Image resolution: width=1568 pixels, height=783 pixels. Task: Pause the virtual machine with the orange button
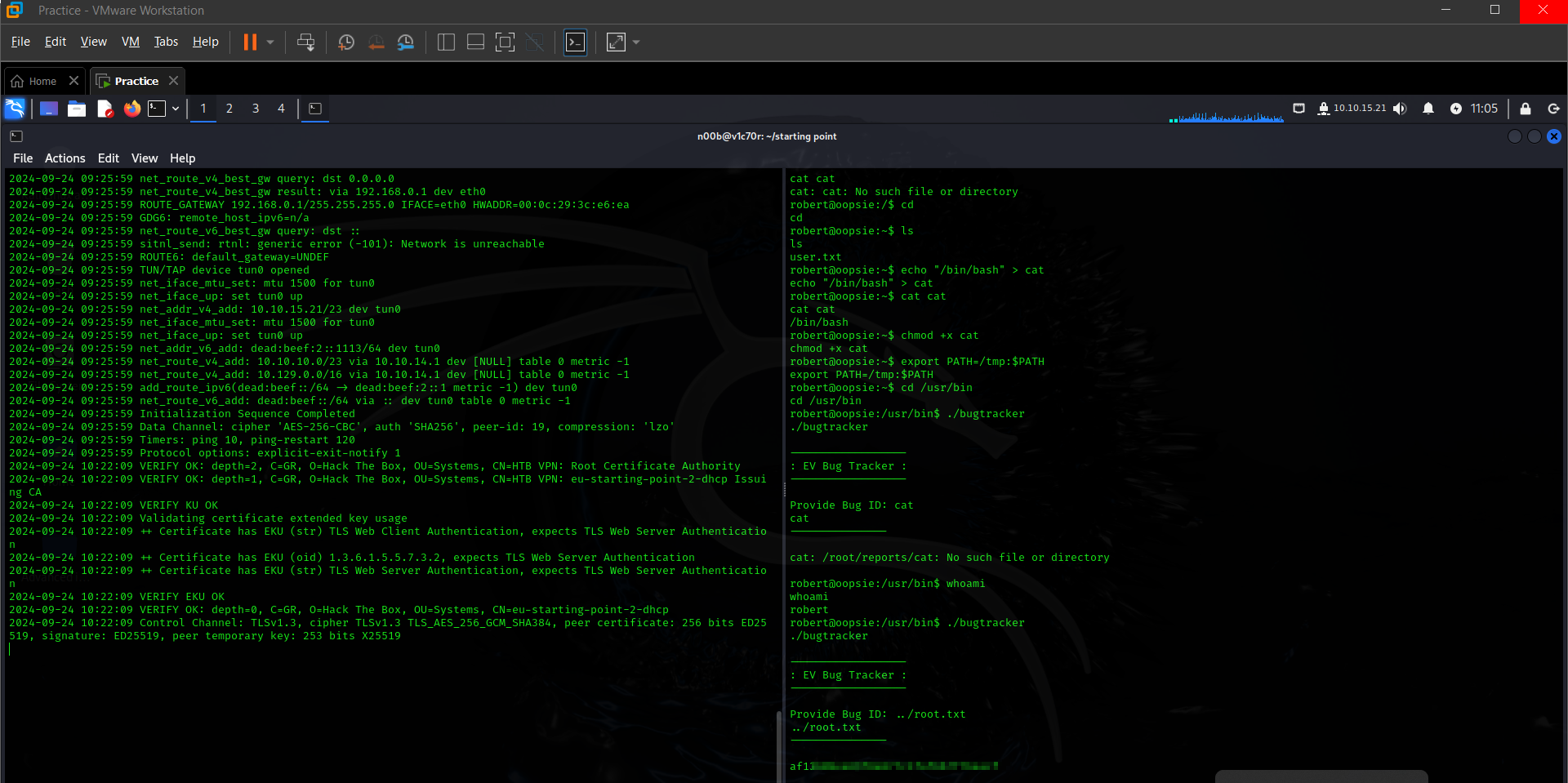point(250,42)
